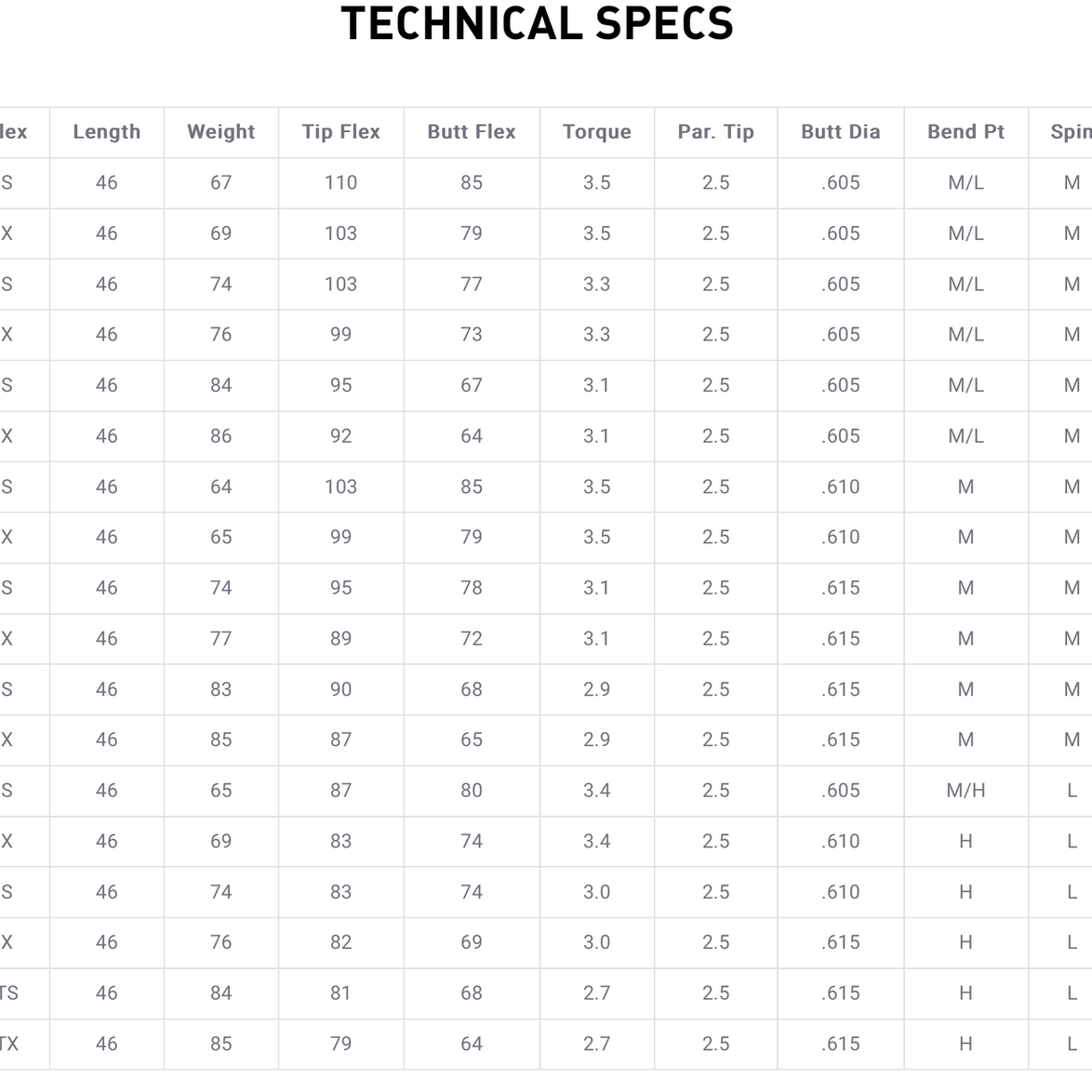This screenshot has height=1092, width=1092.
Task: Click the Torque cell 3.4 in the .605 Butt Dia row
Action: click(597, 791)
